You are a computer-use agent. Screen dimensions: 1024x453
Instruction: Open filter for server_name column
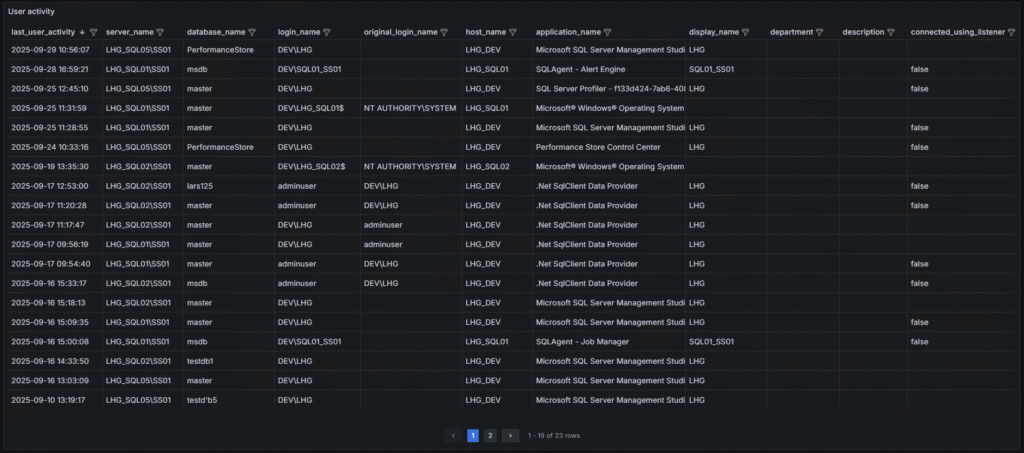[x=160, y=32]
